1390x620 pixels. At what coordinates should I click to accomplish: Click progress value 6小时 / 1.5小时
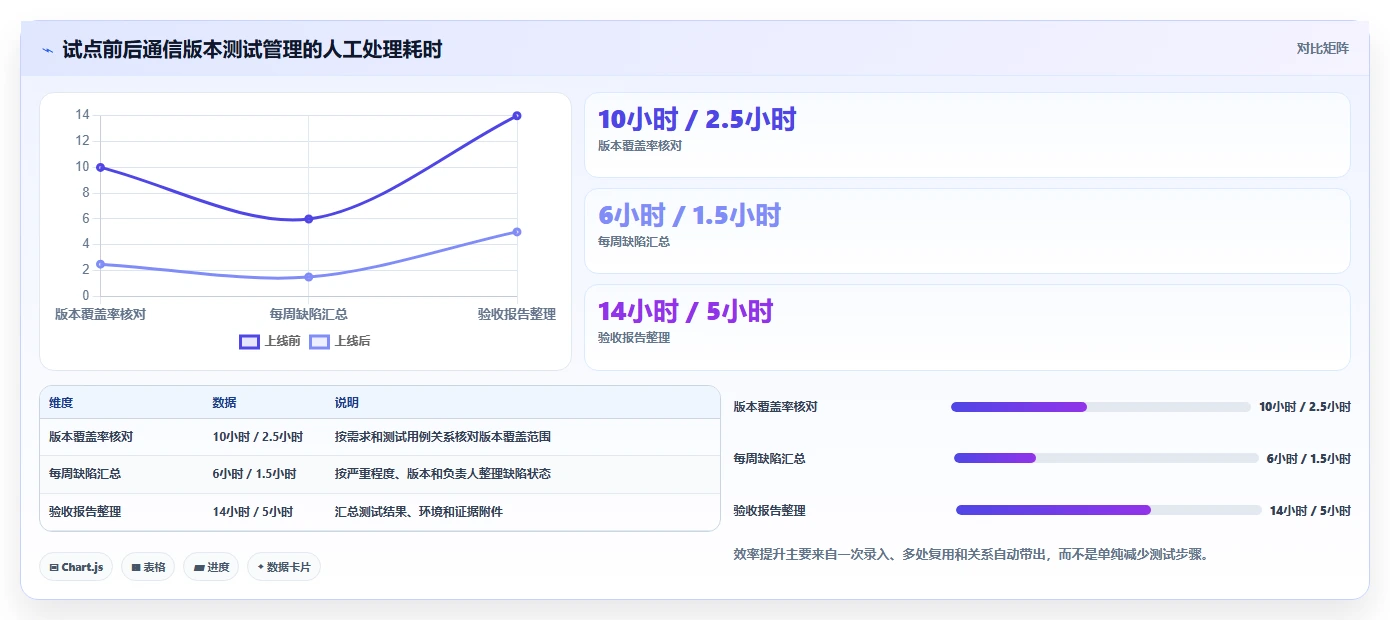[1309, 459]
